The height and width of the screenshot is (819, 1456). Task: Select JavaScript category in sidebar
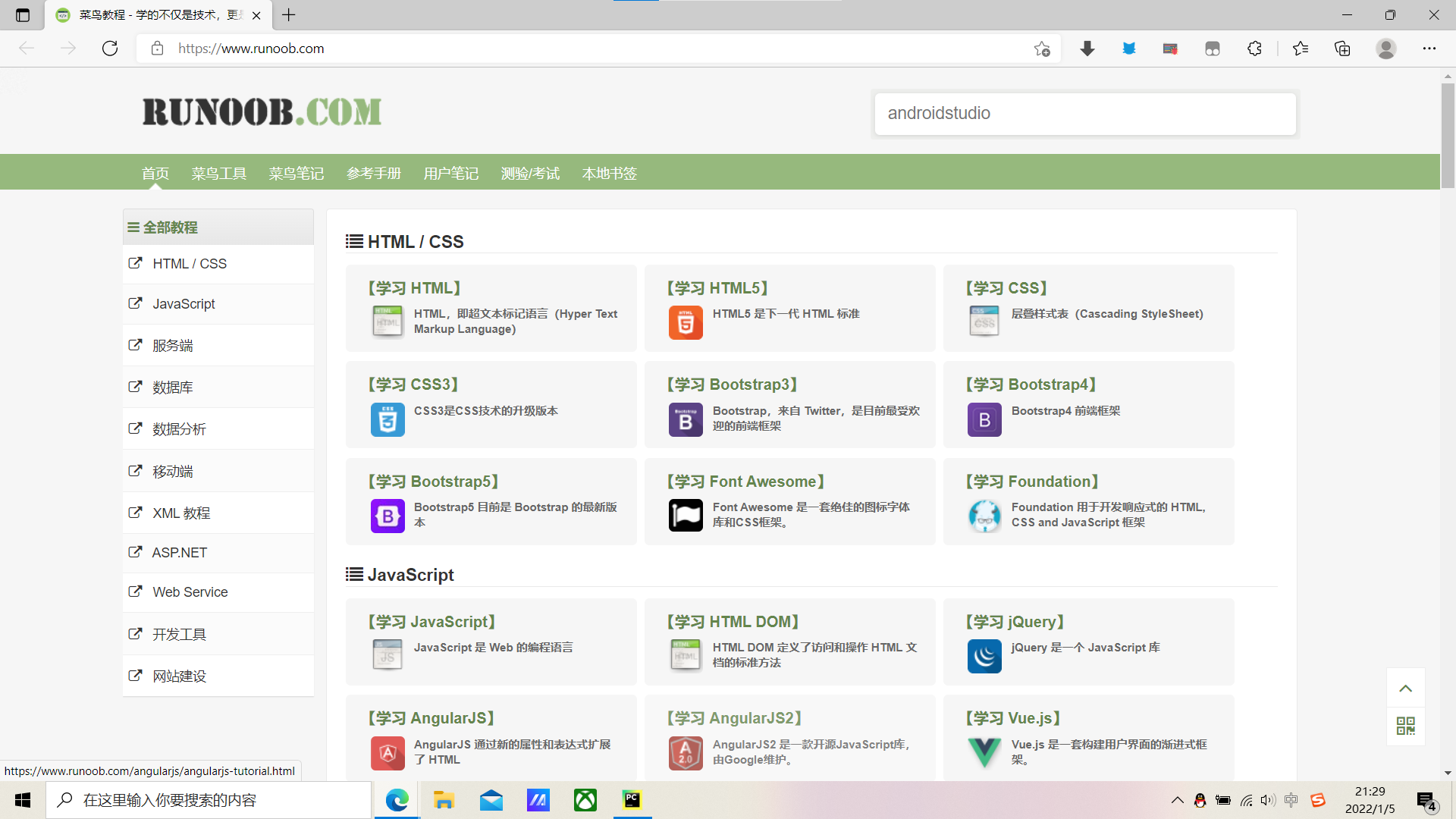218,304
